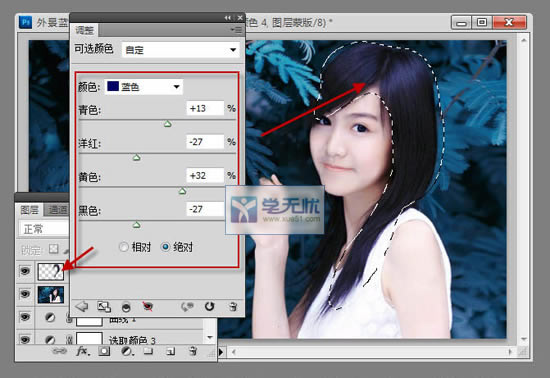Reset adjustment to defaults icon
This screenshot has height=378, width=550.
click(x=209, y=306)
